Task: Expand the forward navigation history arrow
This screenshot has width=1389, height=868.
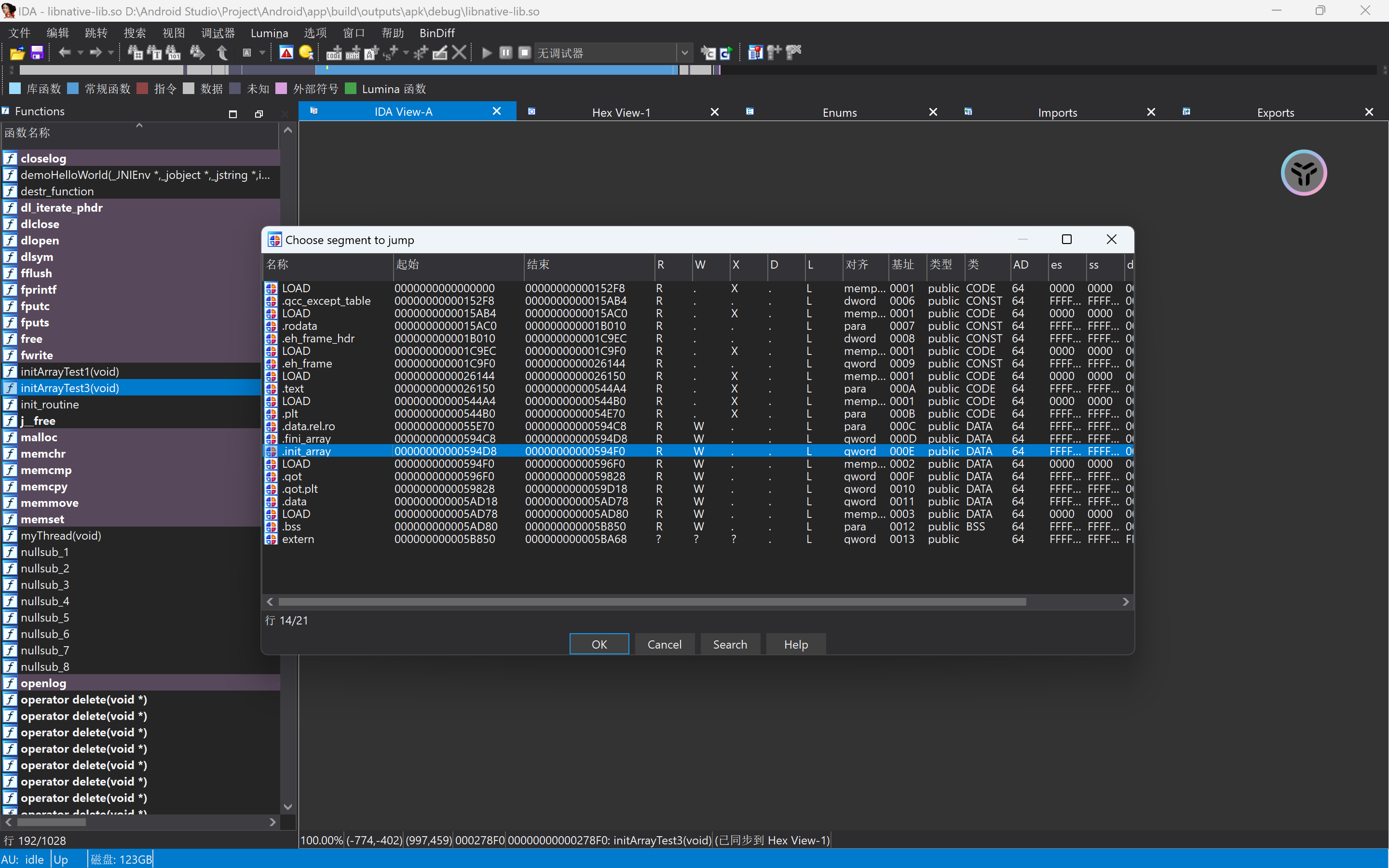Action: coord(111,54)
